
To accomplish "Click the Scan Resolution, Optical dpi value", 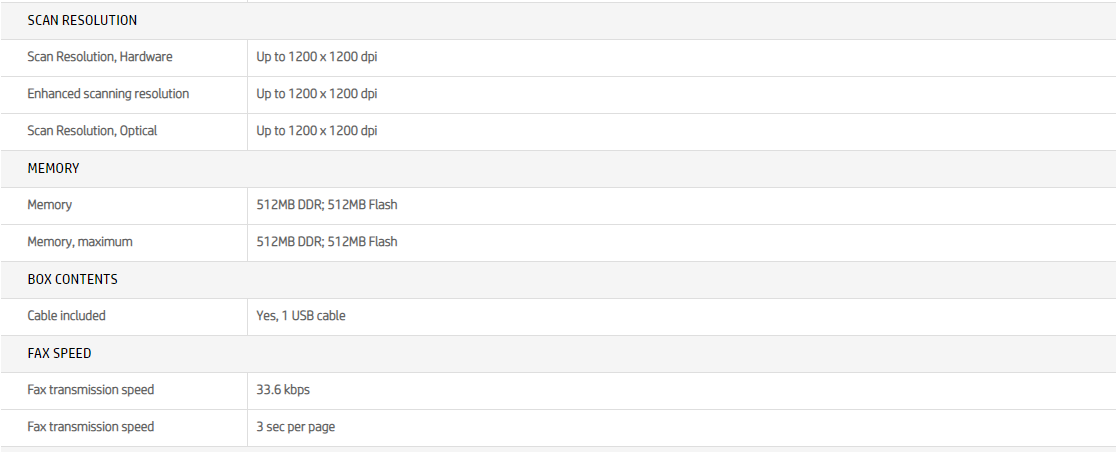I will click(316, 131).
